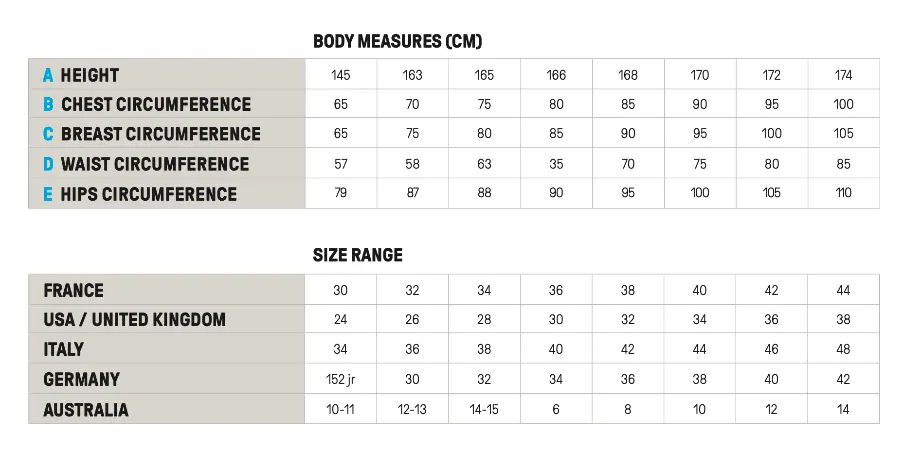The height and width of the screenshot is (450, 904).
Task: Click the 14-15 Australia size cell
Action: (x=484, y=410)
